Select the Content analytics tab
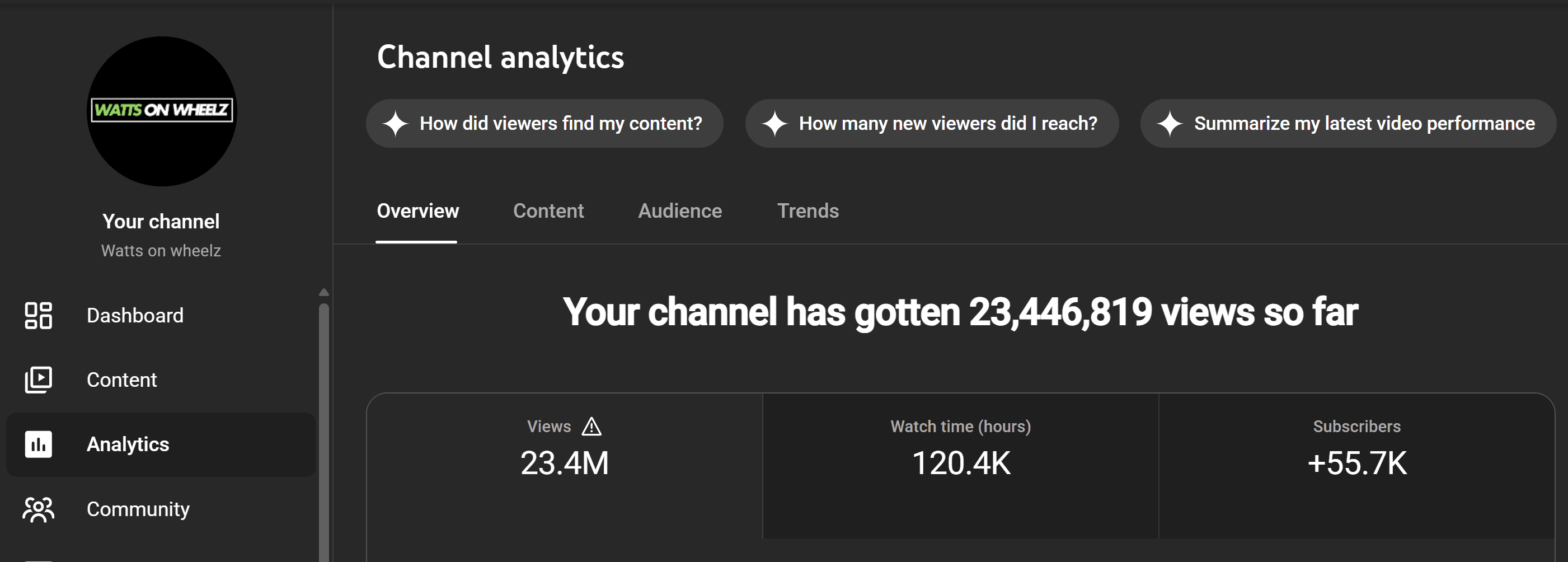1568x562 pixels. [x=548, y=210]
